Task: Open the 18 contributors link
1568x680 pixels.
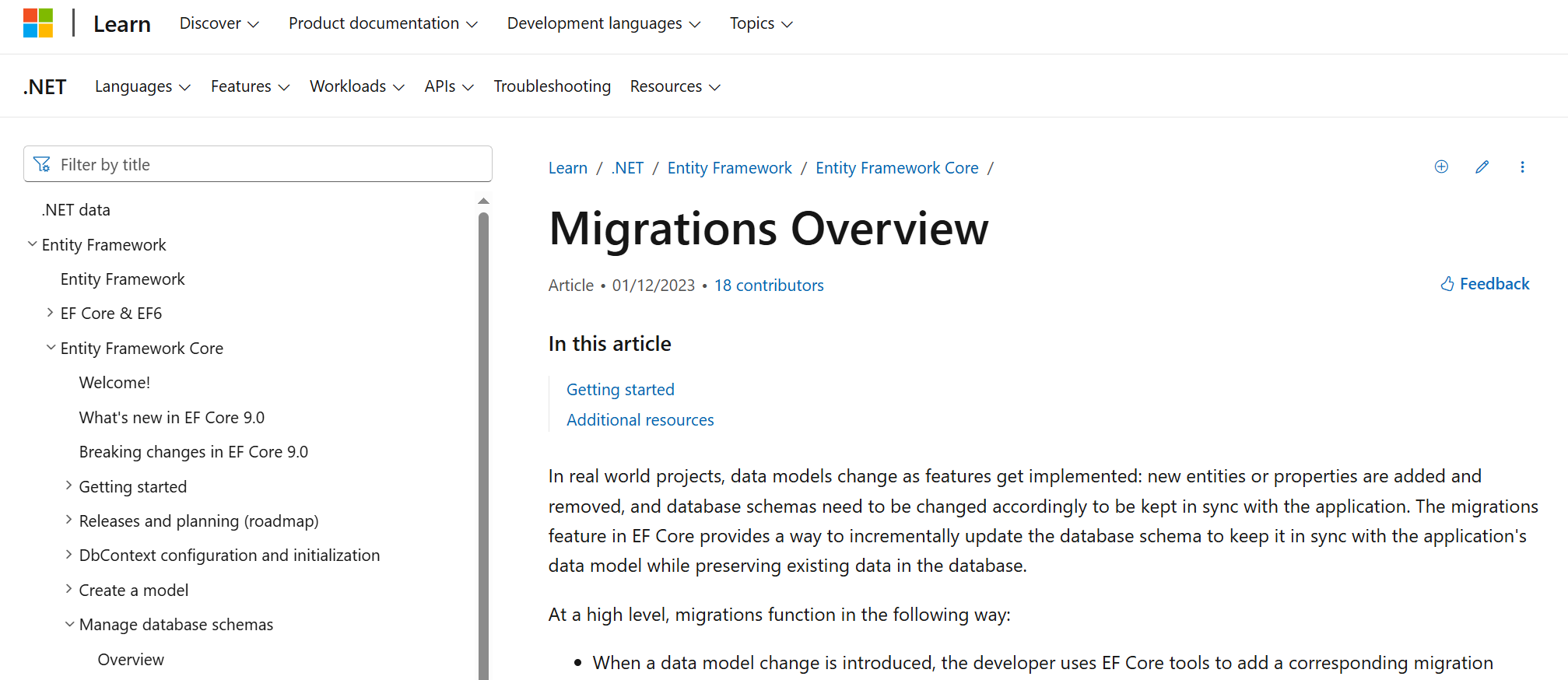Action: coord(769,286)
